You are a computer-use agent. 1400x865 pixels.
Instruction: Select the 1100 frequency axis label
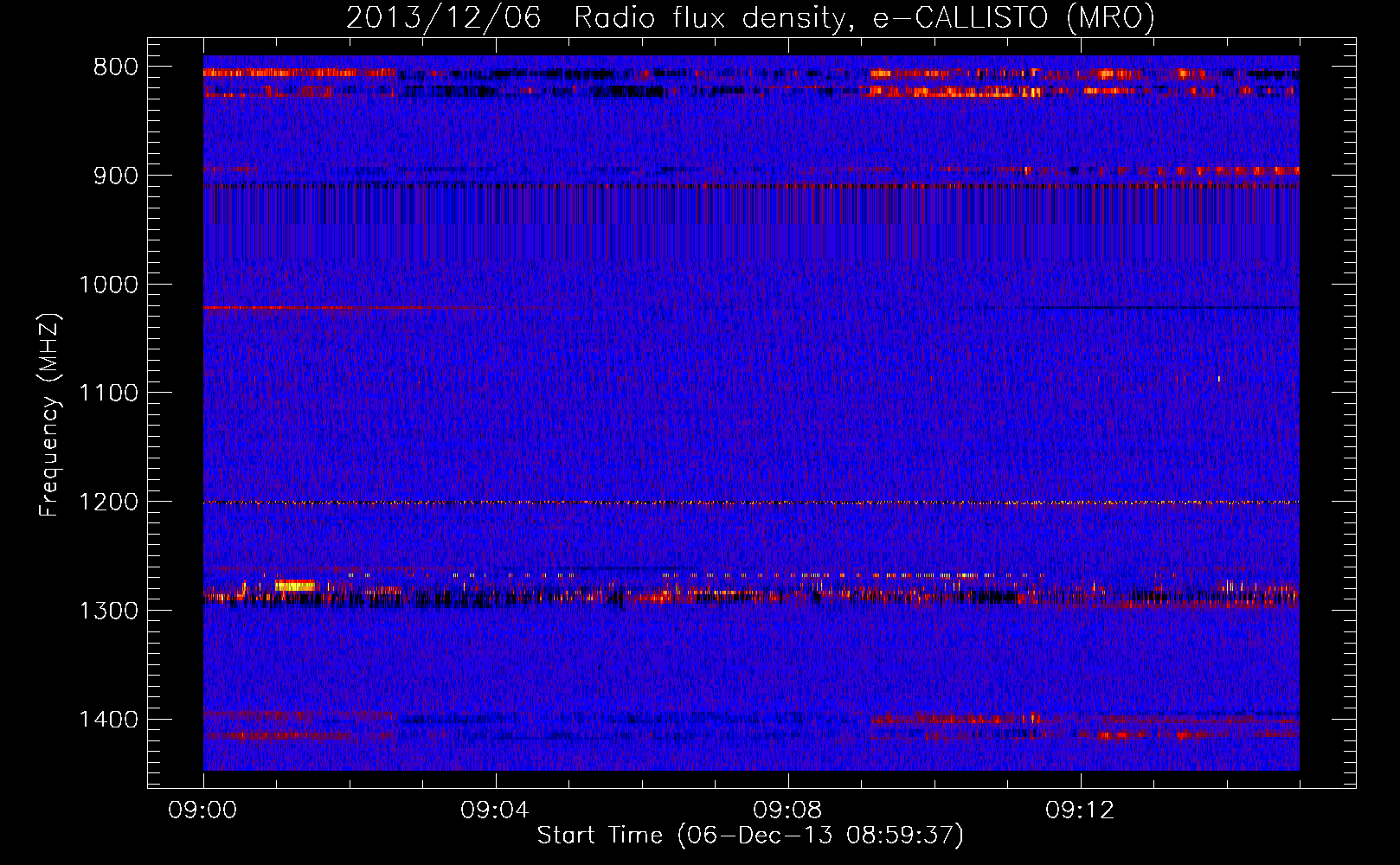(x=108, y=394)
